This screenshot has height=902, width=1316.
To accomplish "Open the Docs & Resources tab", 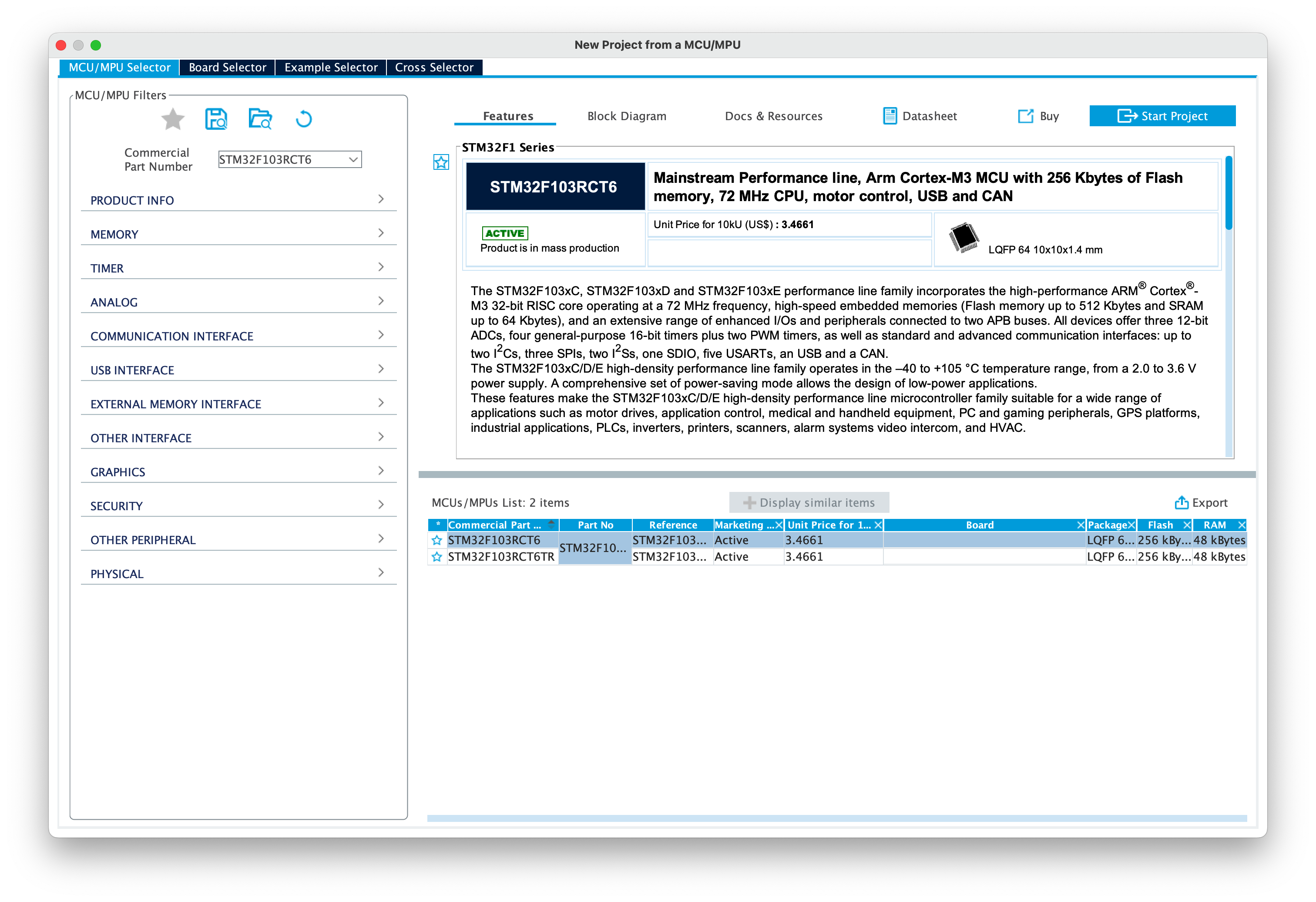I will pos(773,116).
